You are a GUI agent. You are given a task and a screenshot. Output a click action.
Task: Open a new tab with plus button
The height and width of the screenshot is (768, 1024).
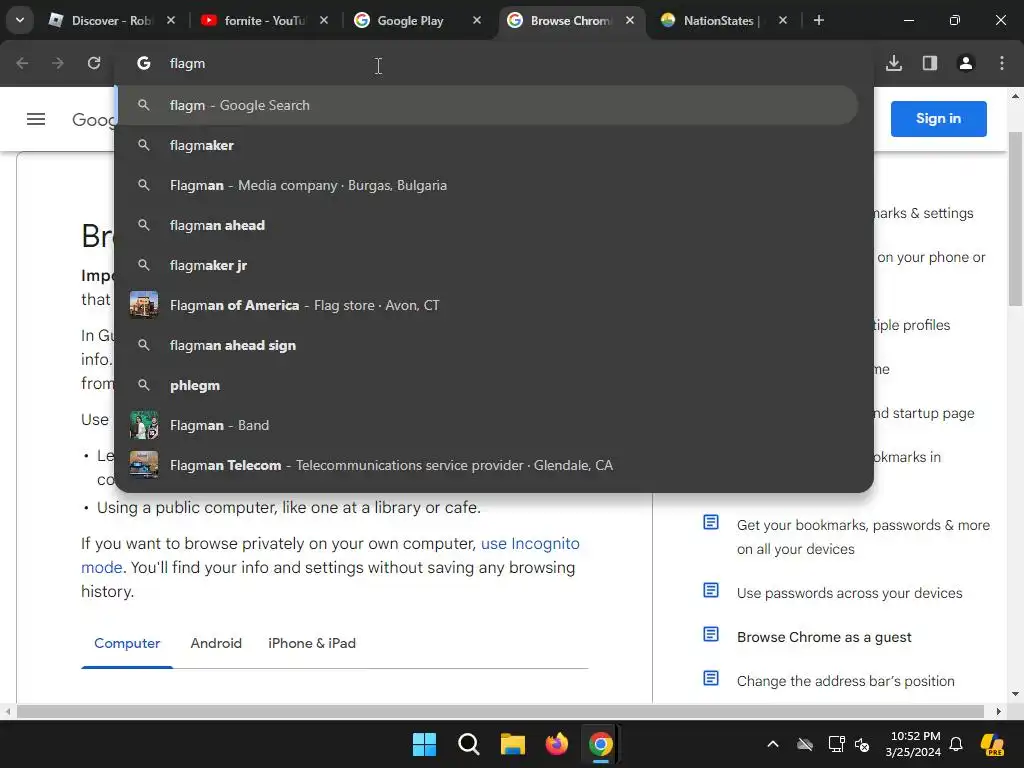pyautogui.click(x=818, y=20)
